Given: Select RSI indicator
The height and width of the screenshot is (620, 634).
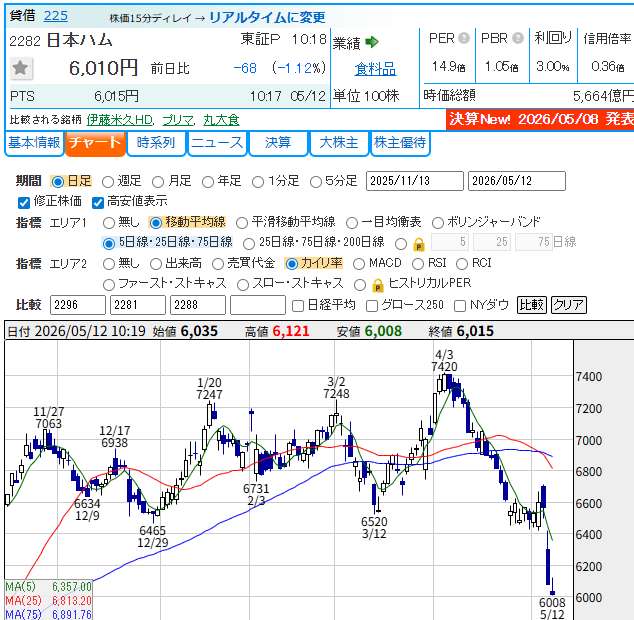Looking at the screenshot, I should 418,264.
